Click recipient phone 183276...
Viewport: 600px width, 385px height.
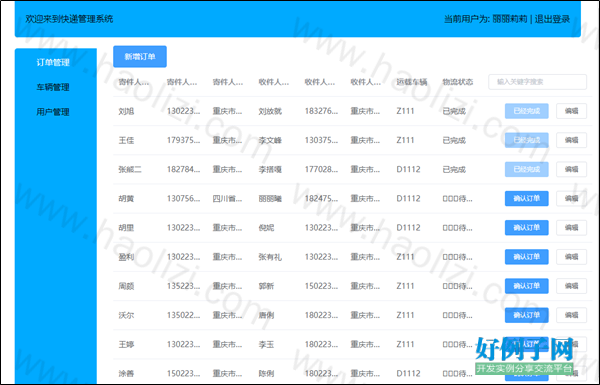point(321,111)
